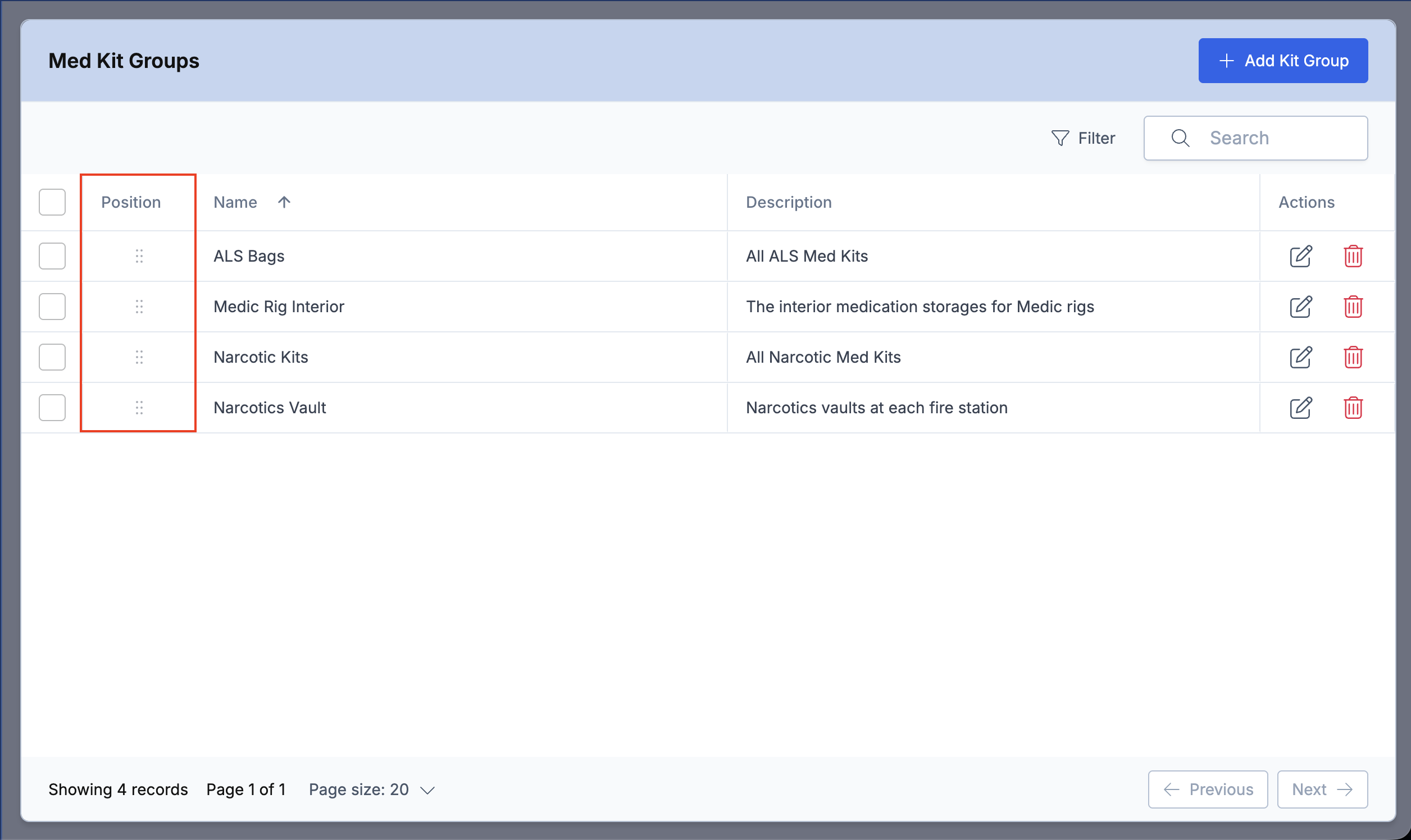Select the Narcotic Kits name cell
This screenshot has height=840, width=1411.
point(261,357)
